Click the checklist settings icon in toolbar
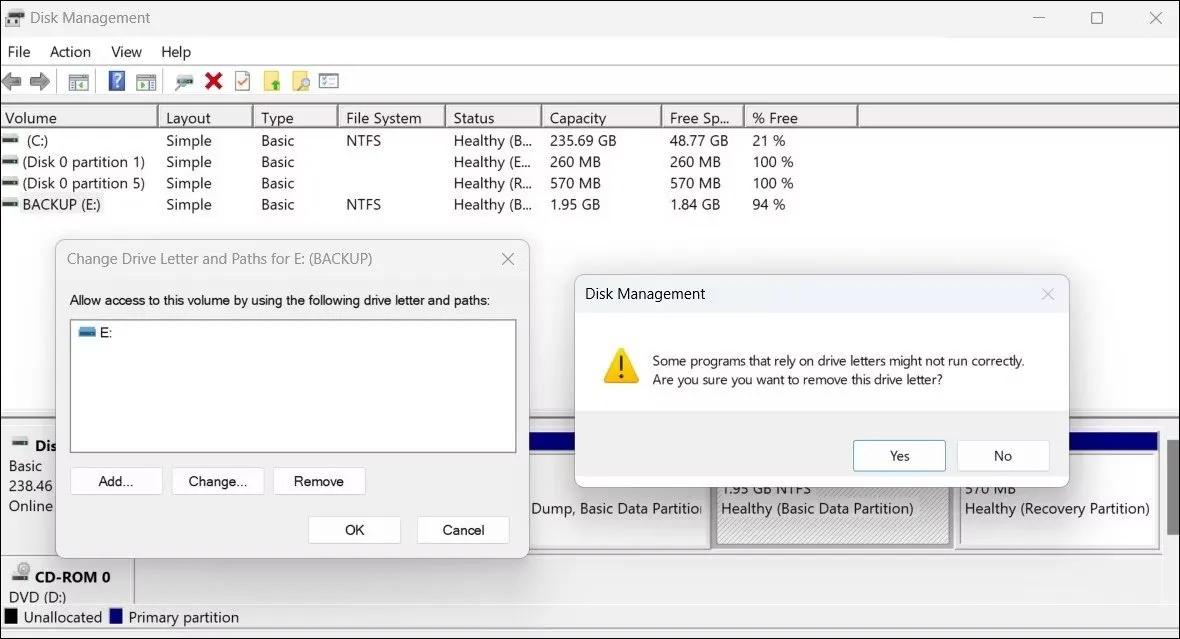This screenshot has height=639, width=1180. [x=329, y=82]
